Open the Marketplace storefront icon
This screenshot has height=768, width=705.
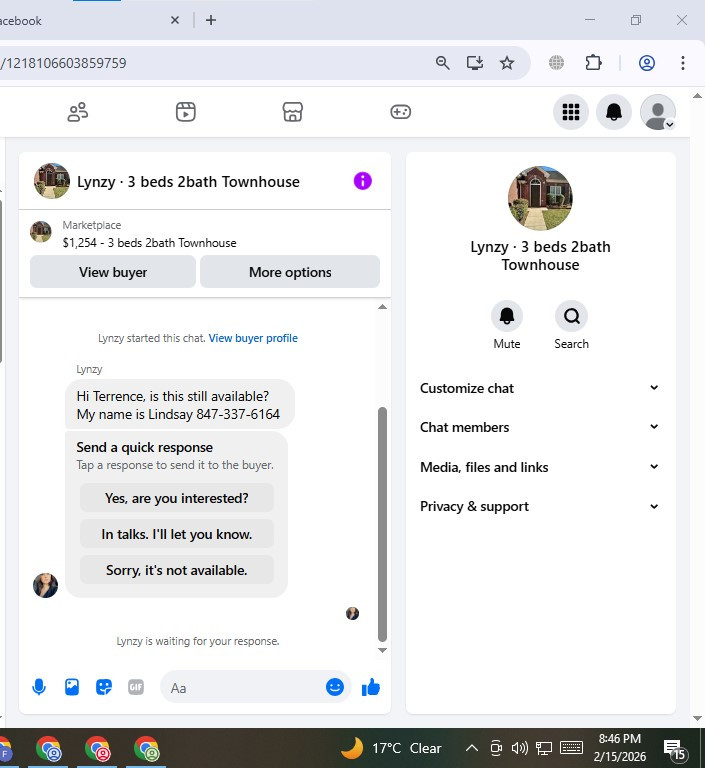(292, 112)
